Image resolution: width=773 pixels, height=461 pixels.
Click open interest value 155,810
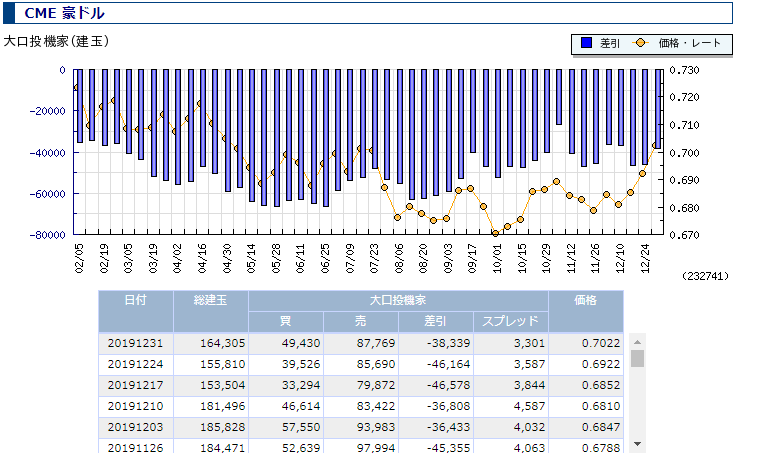tap(222, 364)
